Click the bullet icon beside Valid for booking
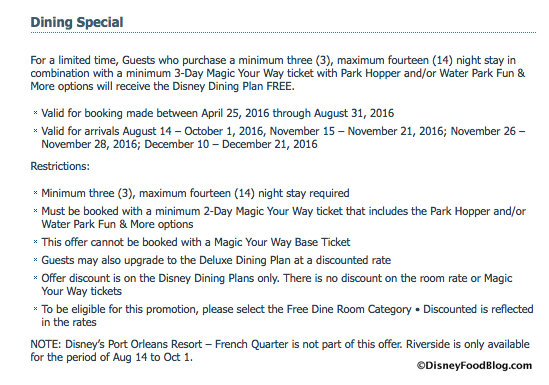Viewport: 549px width, 385px height. (x=35, y=113)
